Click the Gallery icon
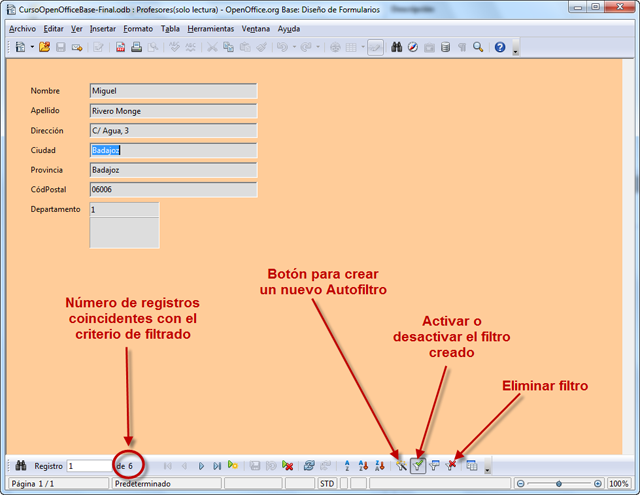Image resolution: width=640 pixels, height=495 pixels. [429, 47]
